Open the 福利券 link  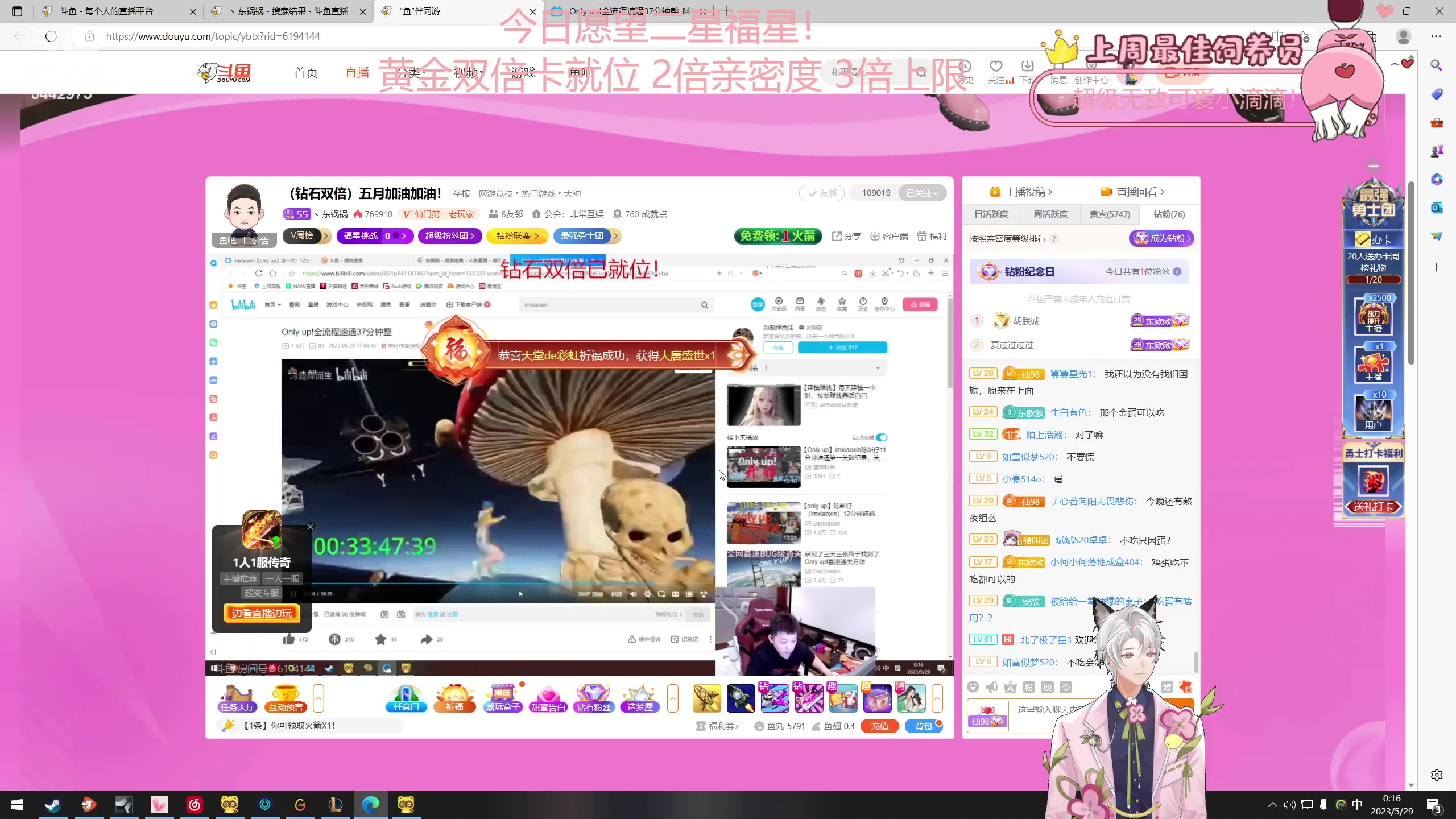coord(718,726)
